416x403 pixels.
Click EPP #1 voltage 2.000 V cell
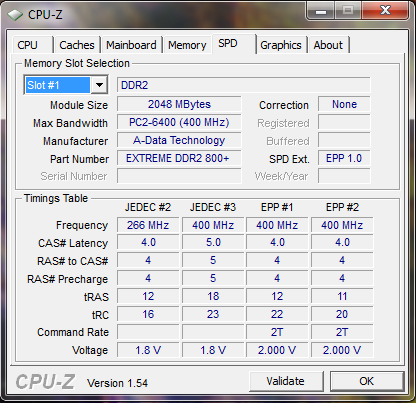[277, 350]
